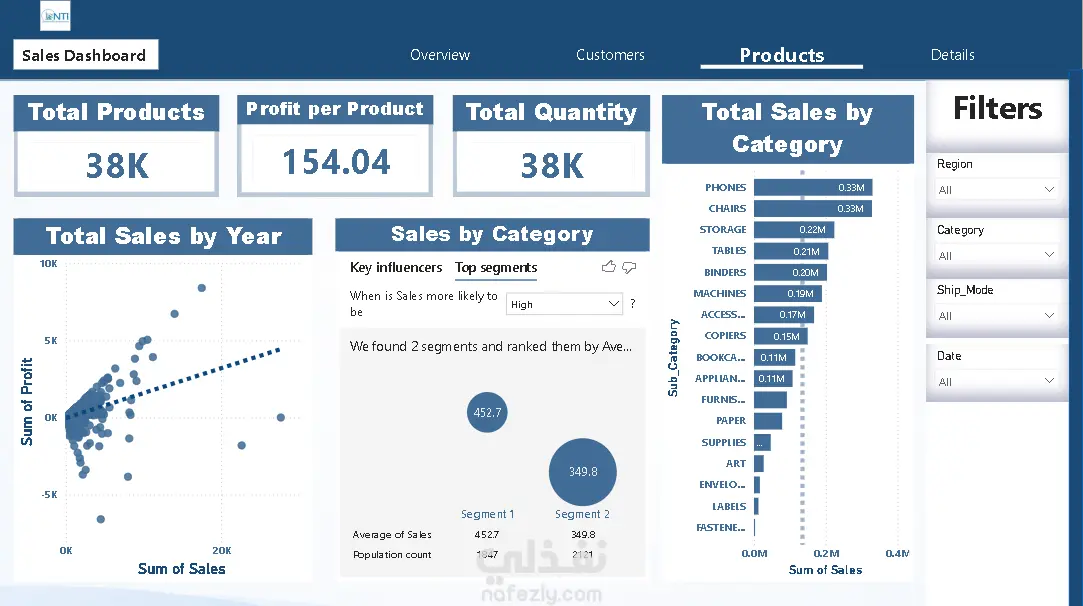Expand the Date filter dropdown
Viewport: 1083px width, 606px height.
click(x=995, y=381)
